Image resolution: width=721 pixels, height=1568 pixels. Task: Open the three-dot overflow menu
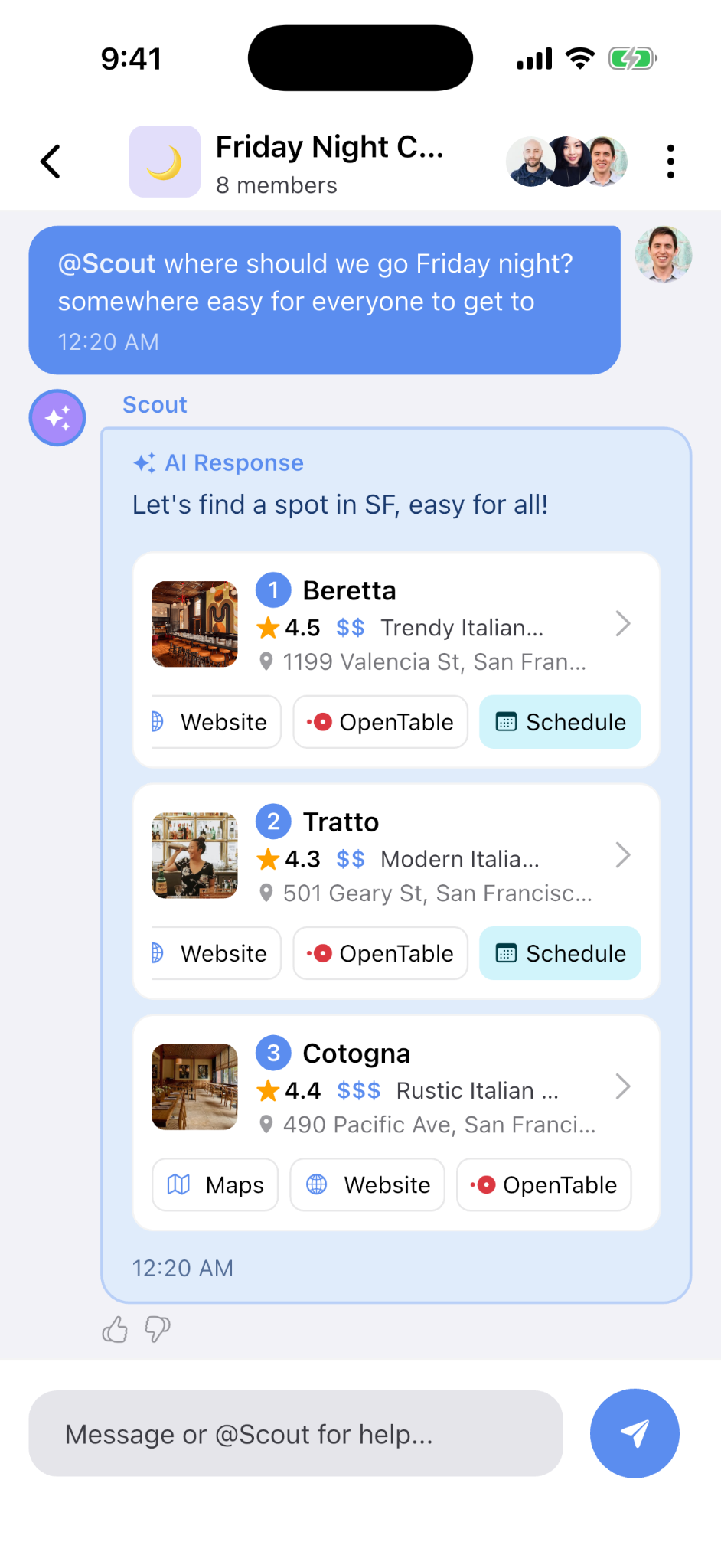[x=670, y=161]
